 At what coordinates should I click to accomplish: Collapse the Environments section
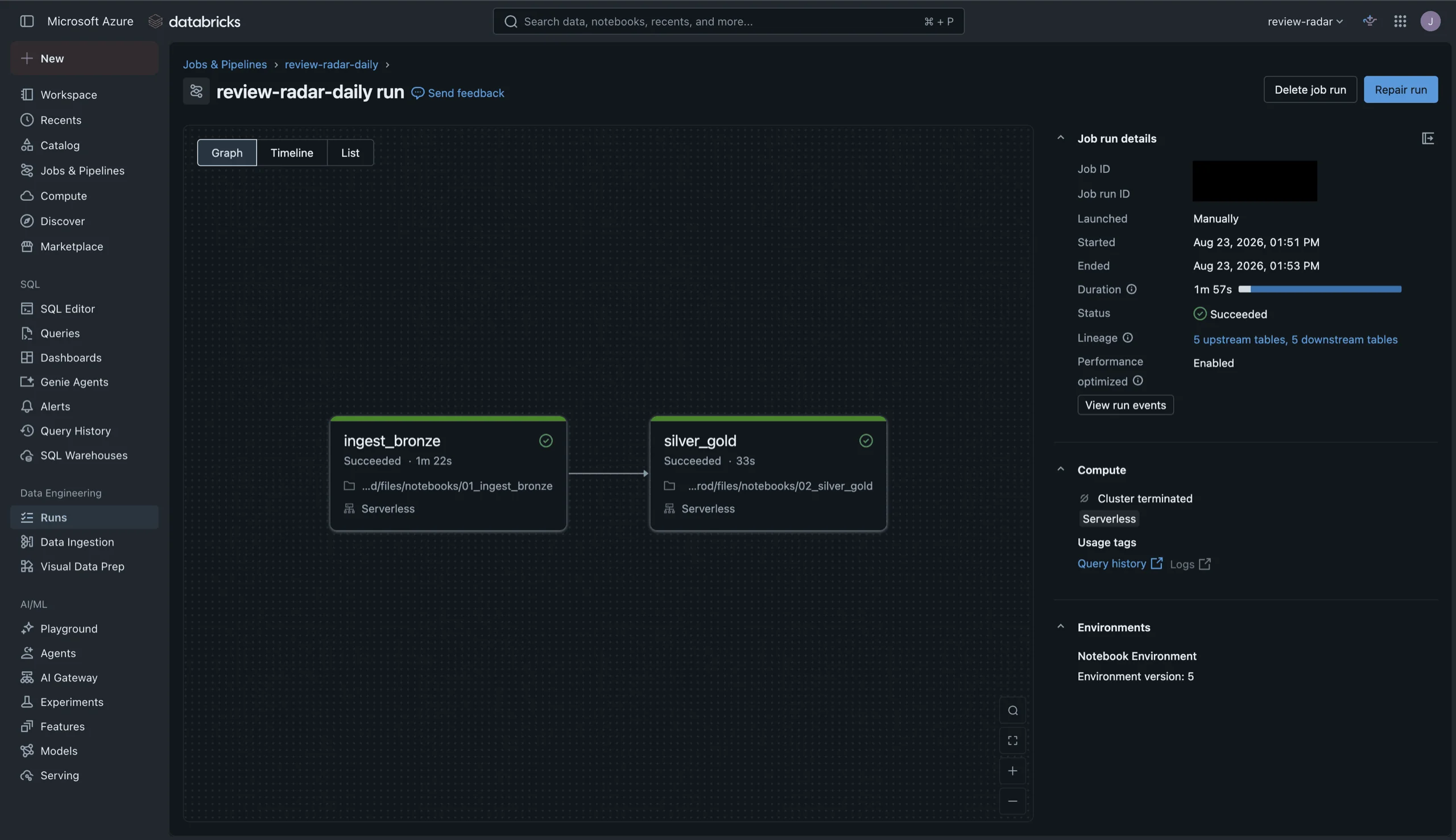(x=1060, y=627)
